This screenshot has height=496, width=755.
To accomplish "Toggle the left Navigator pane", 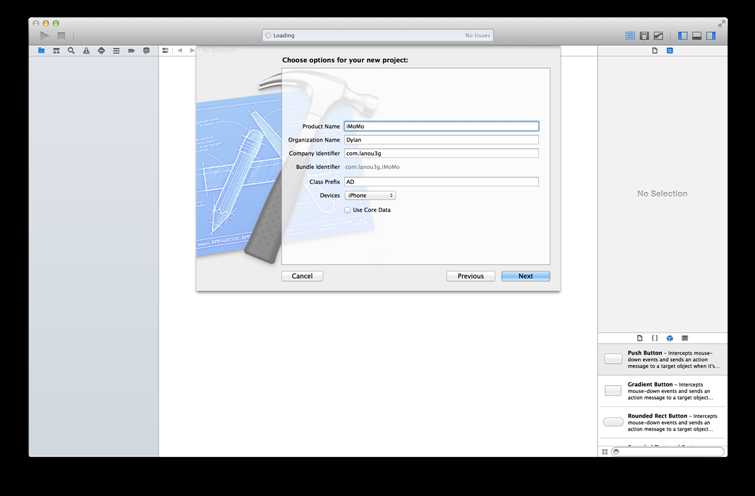I will pos(683,36).
